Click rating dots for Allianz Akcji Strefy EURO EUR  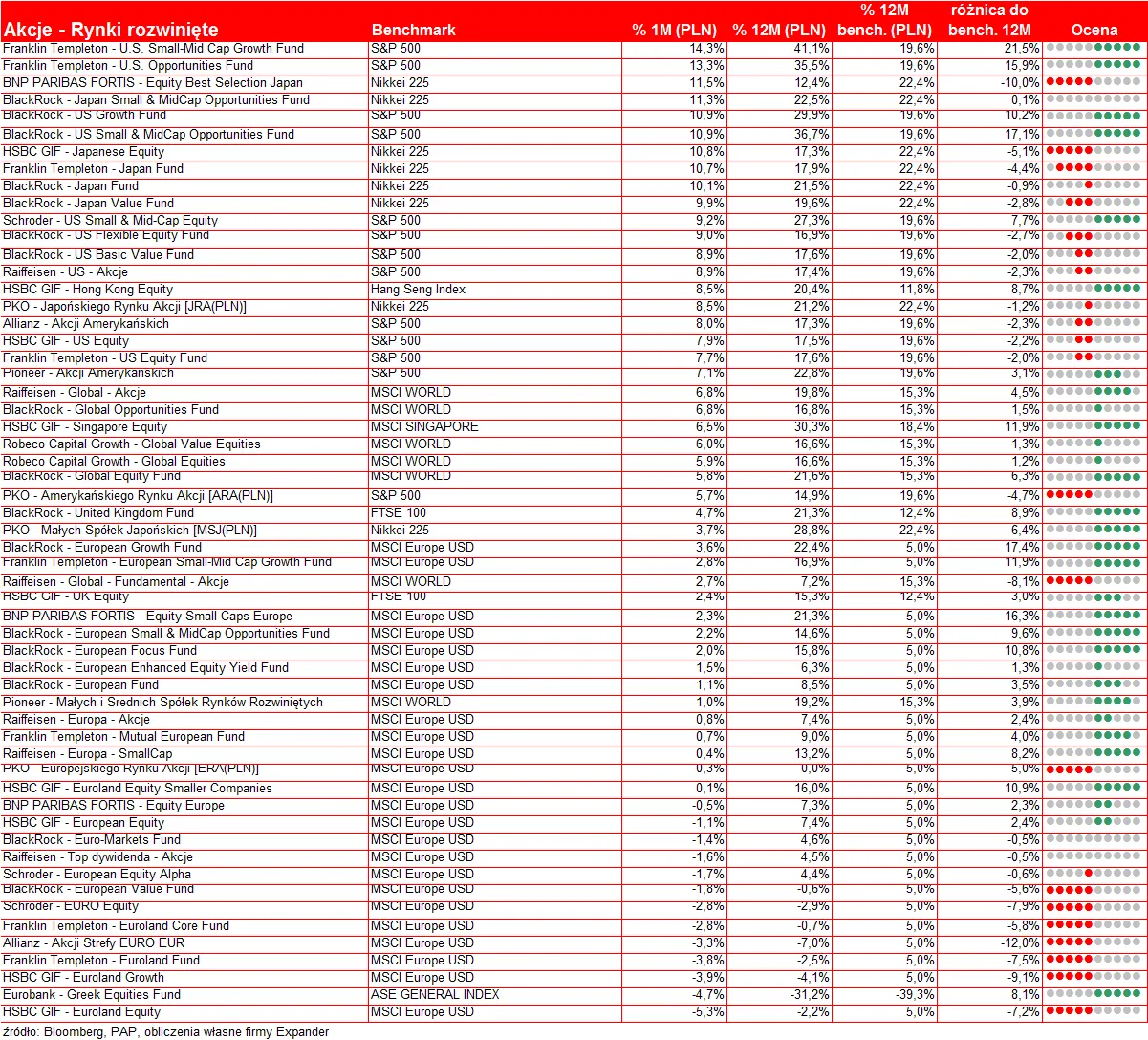click(1094, 942)
